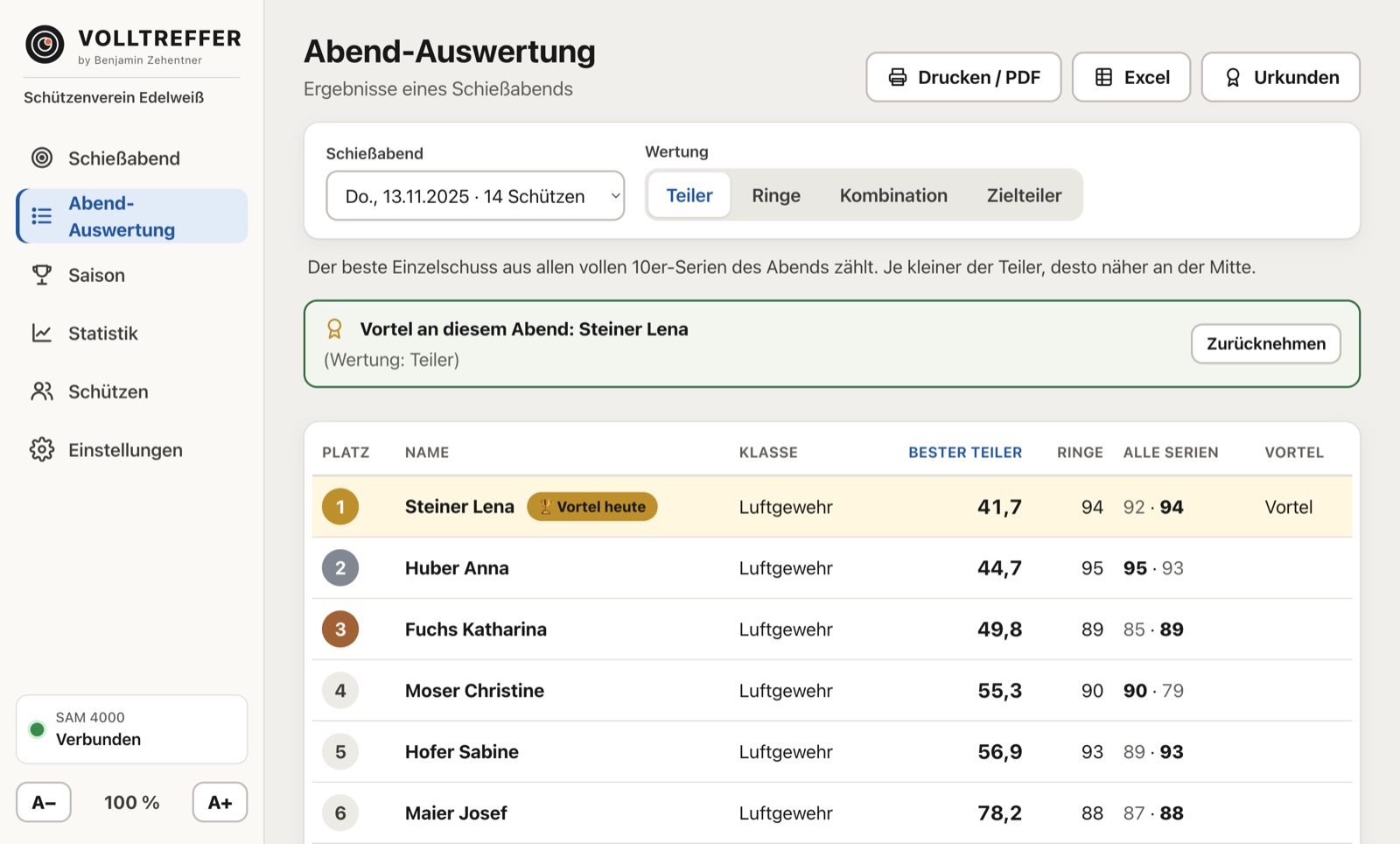Switch to Kombination scoring mode

(x=893, y=195)
